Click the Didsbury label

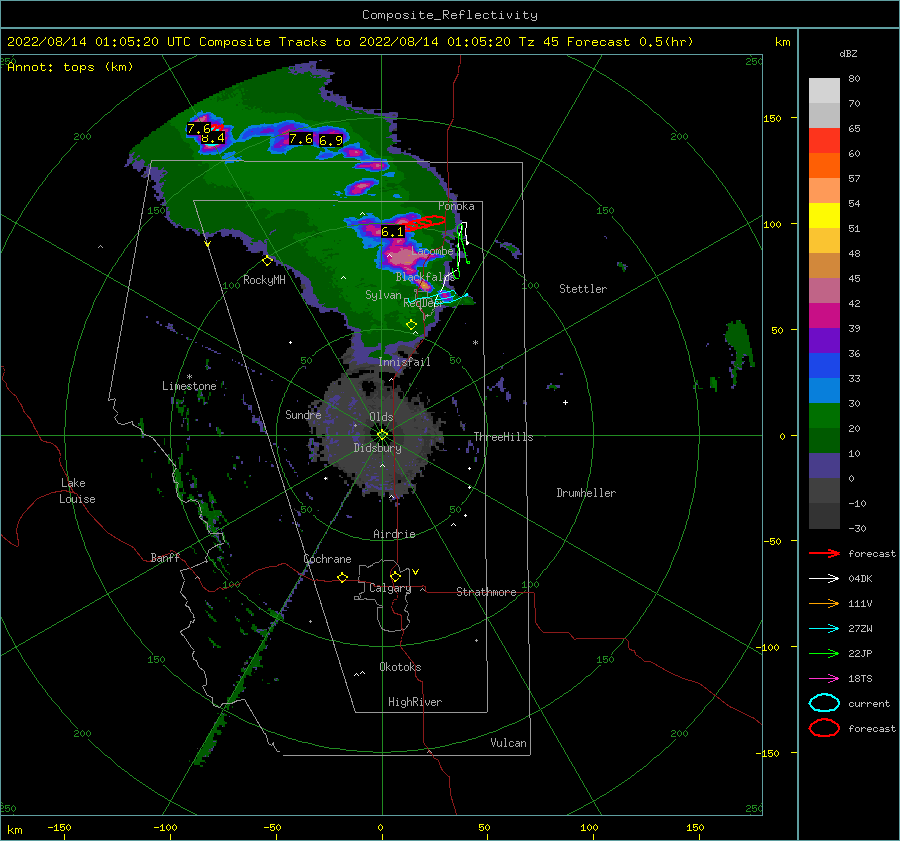[x=378, y=448]
